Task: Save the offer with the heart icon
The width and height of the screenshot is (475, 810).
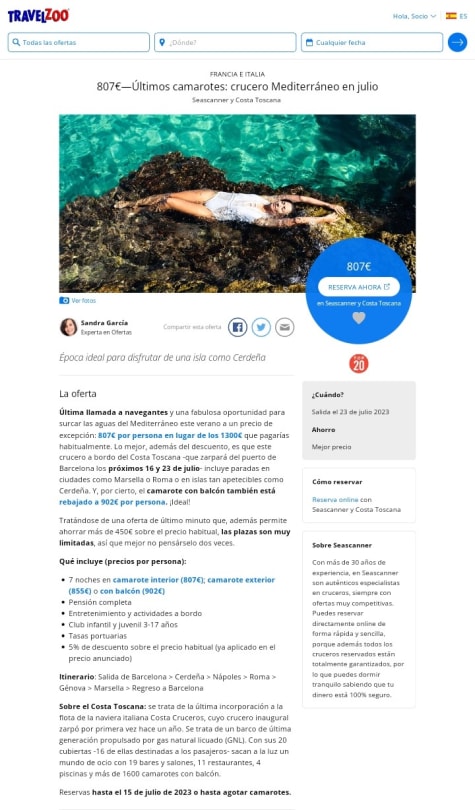Action: coord(359,318)
